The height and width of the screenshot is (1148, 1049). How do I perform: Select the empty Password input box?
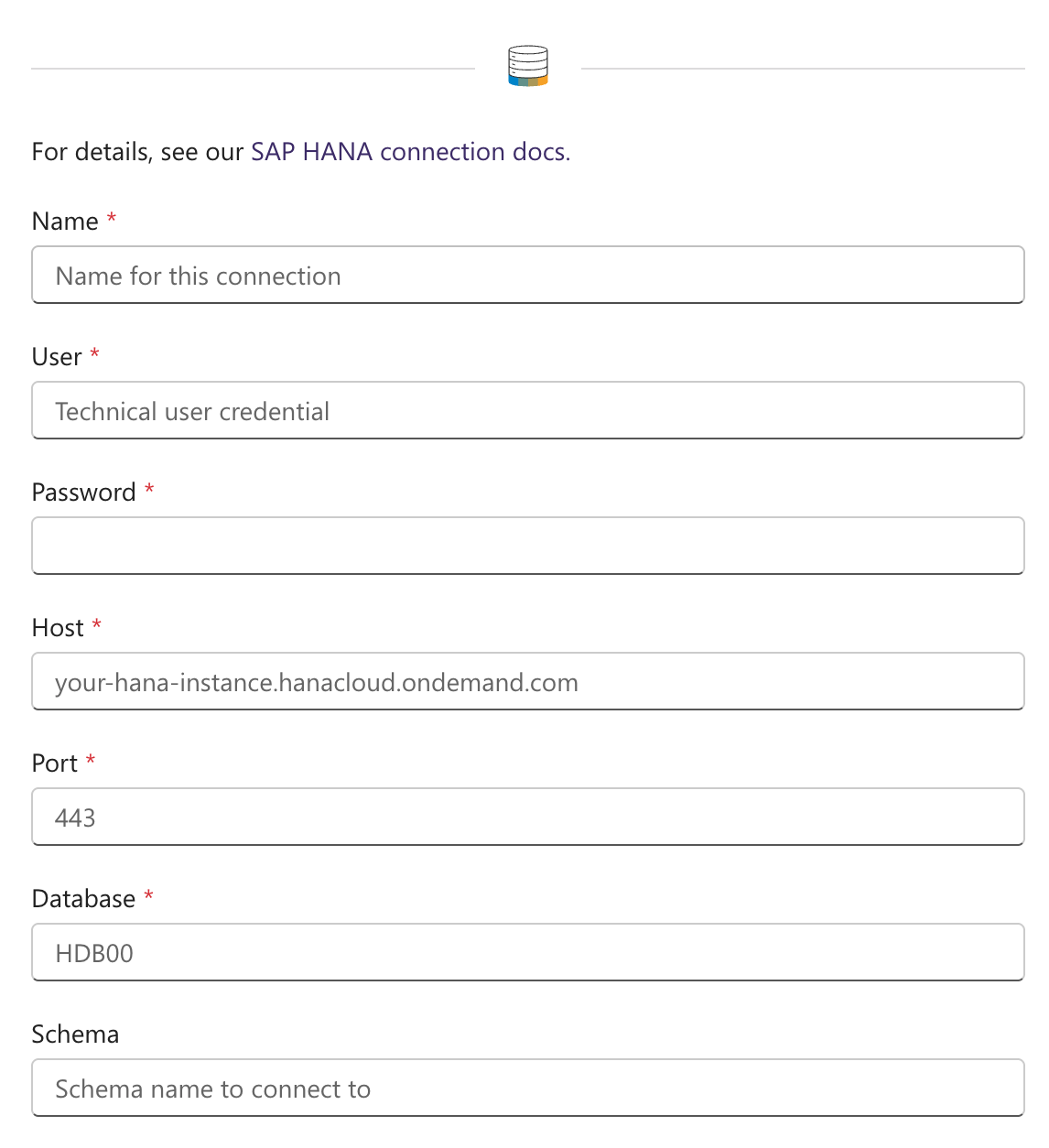tap(527, 547)
